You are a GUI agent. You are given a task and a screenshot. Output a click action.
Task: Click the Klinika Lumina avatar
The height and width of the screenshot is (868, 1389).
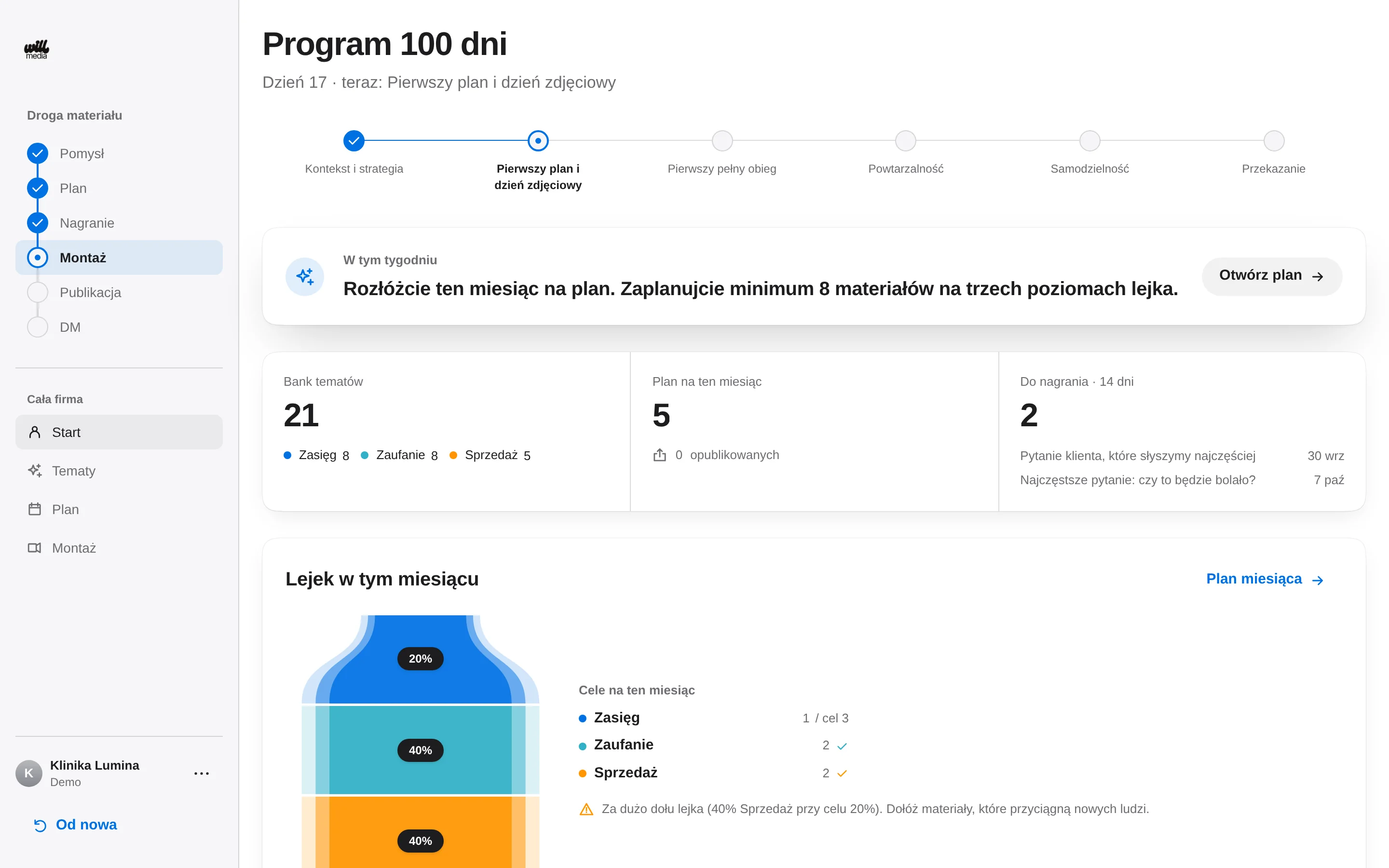pos(29,773)
